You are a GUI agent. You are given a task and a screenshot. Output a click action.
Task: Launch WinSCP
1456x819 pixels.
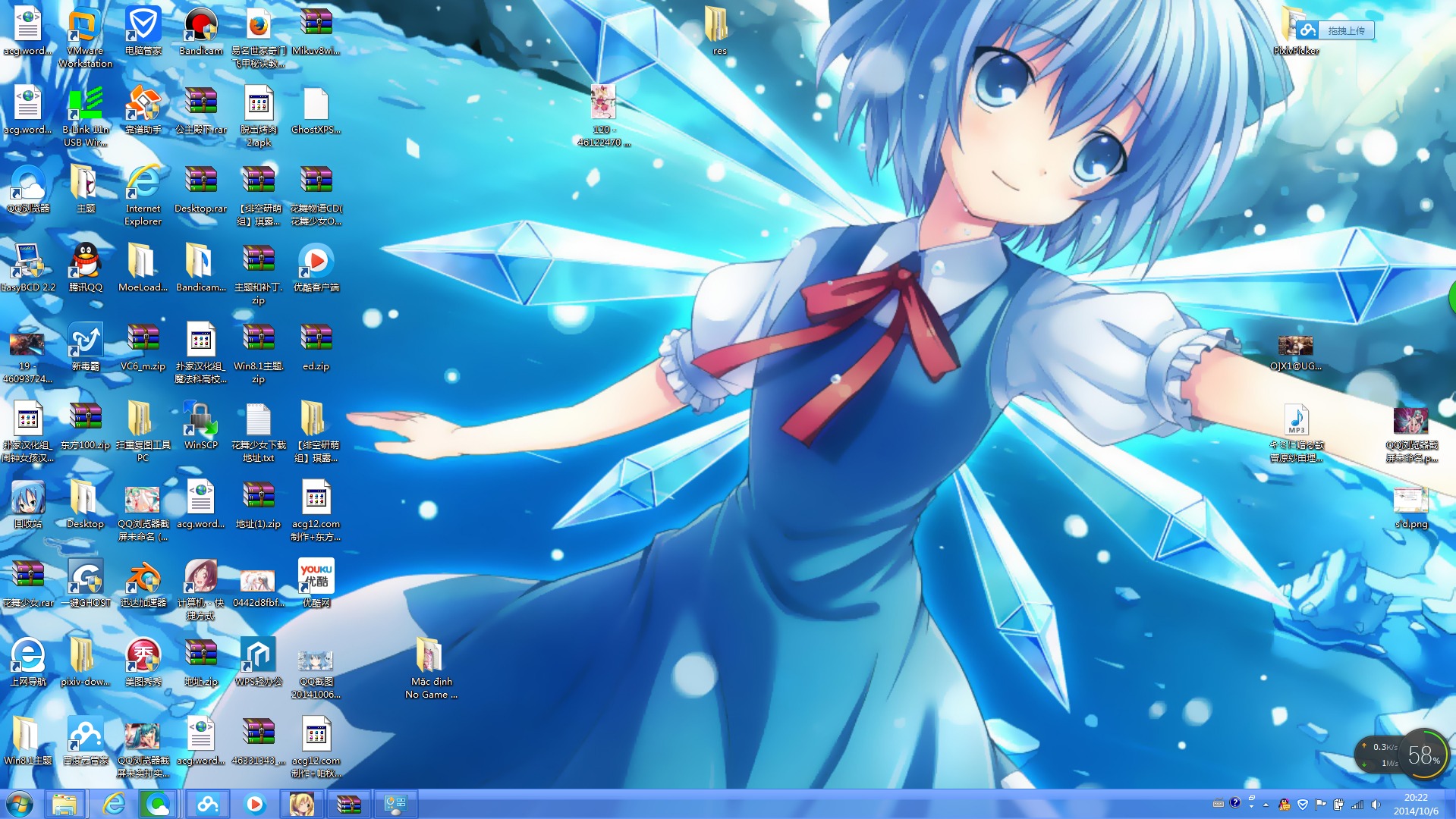point(200,419)
